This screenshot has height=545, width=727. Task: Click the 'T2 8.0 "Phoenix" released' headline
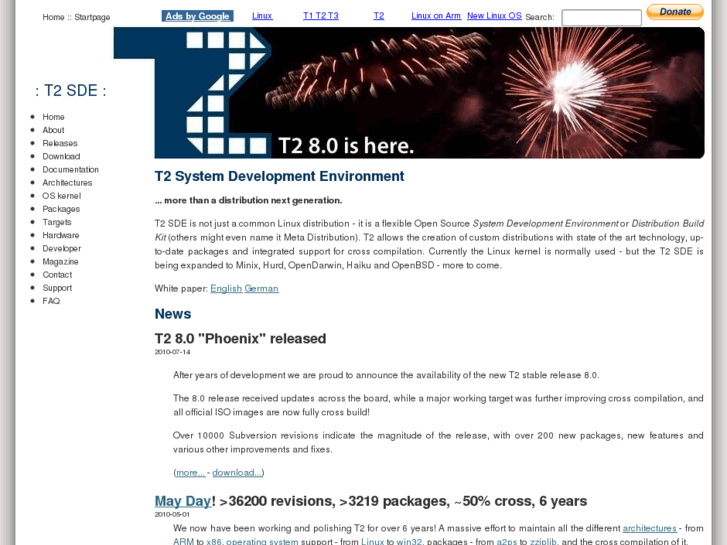tap(240, 339)
